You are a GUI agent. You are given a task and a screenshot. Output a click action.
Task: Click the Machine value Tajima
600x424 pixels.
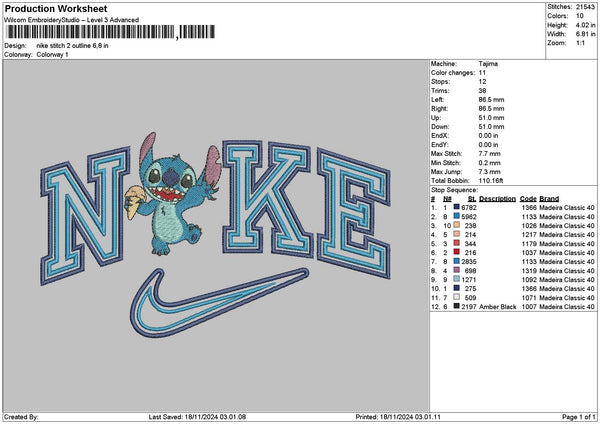[x=488, y=64]
